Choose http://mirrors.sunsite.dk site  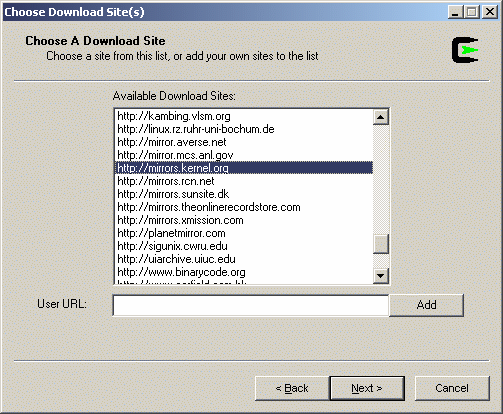[x=244, y=194]
